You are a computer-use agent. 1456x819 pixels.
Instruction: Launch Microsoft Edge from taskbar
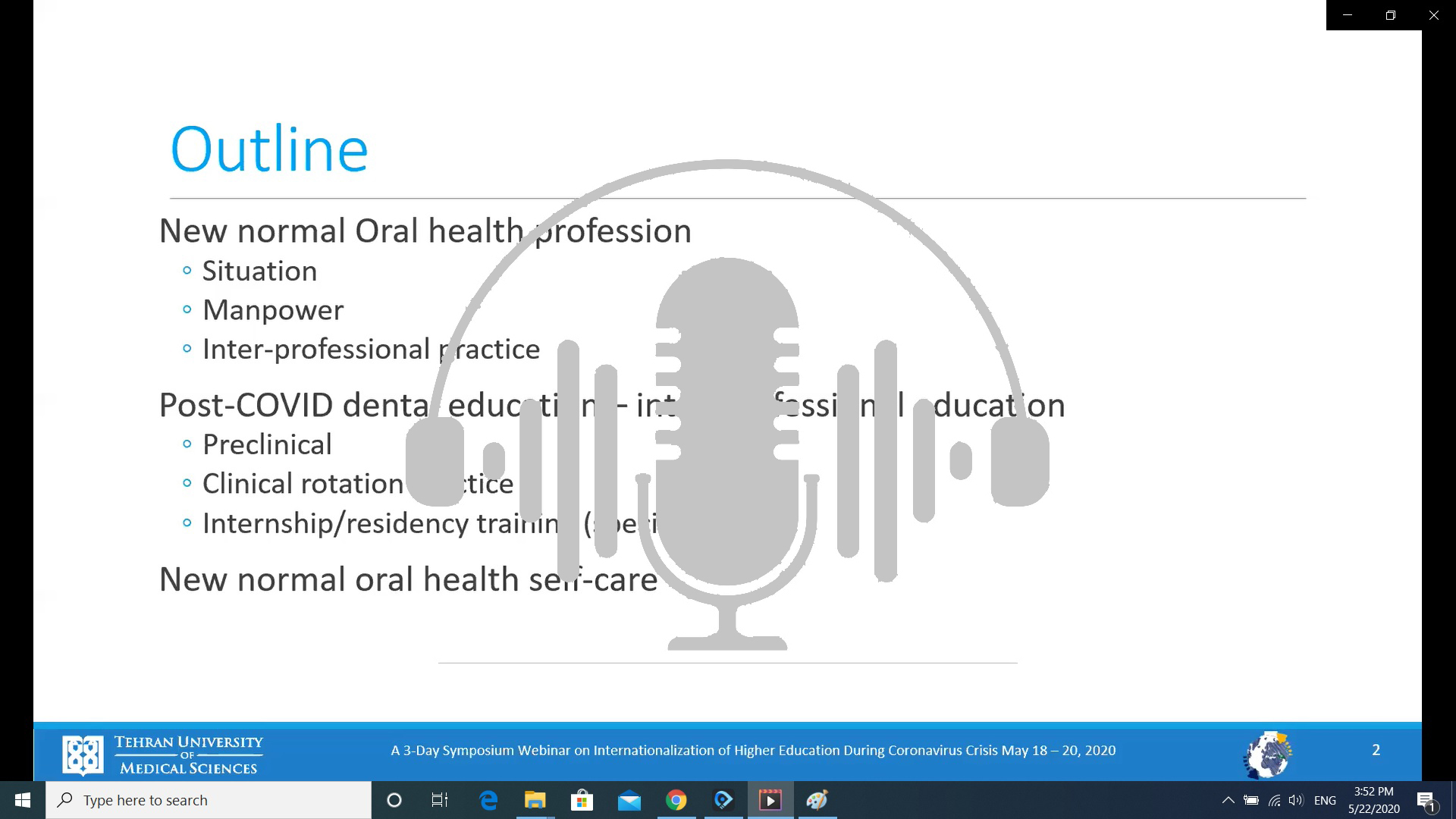click(488, 800)
